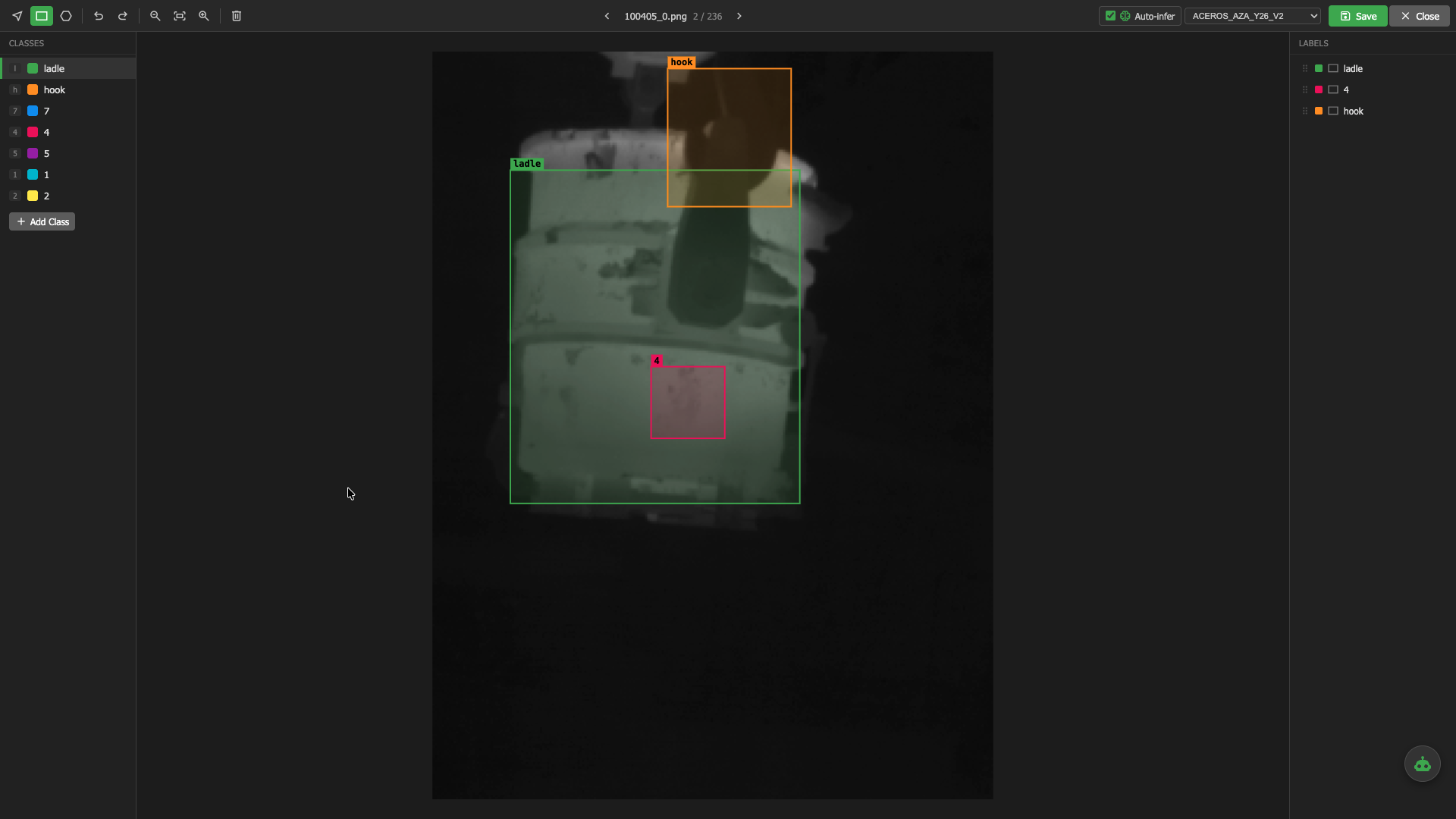
Task: Zoom in on the image
Action: (x=204, y=16)
